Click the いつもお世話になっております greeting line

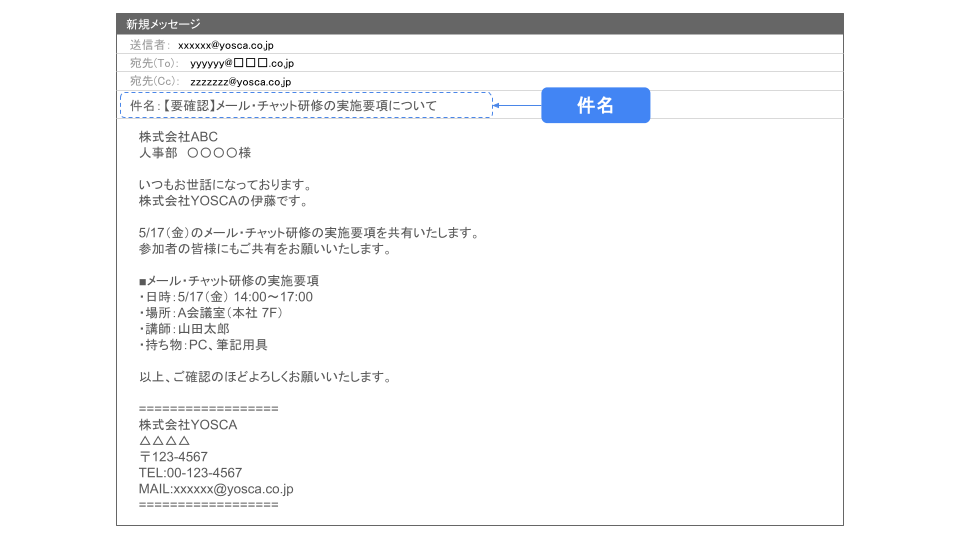coord(226,185)
